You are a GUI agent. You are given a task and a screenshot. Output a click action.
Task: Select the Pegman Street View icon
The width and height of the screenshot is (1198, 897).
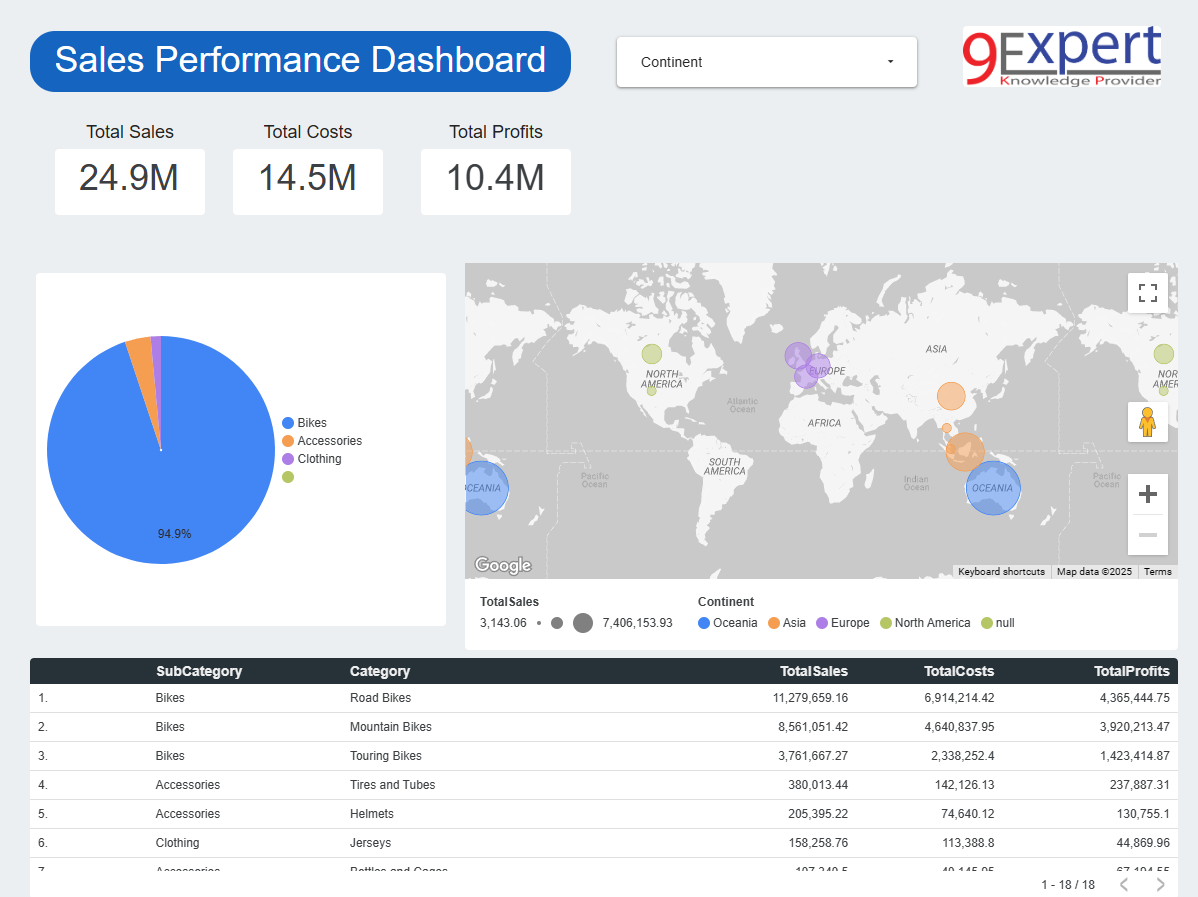click(x=1147, y=421)
